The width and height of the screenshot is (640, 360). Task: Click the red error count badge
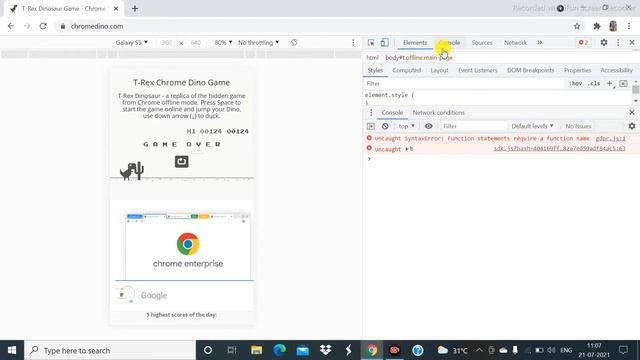(x=583, y=42)
